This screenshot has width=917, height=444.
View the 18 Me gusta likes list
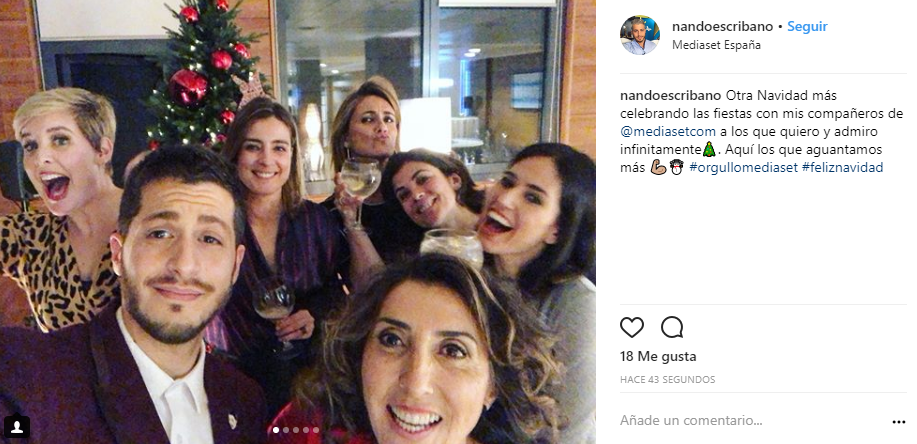658,356
